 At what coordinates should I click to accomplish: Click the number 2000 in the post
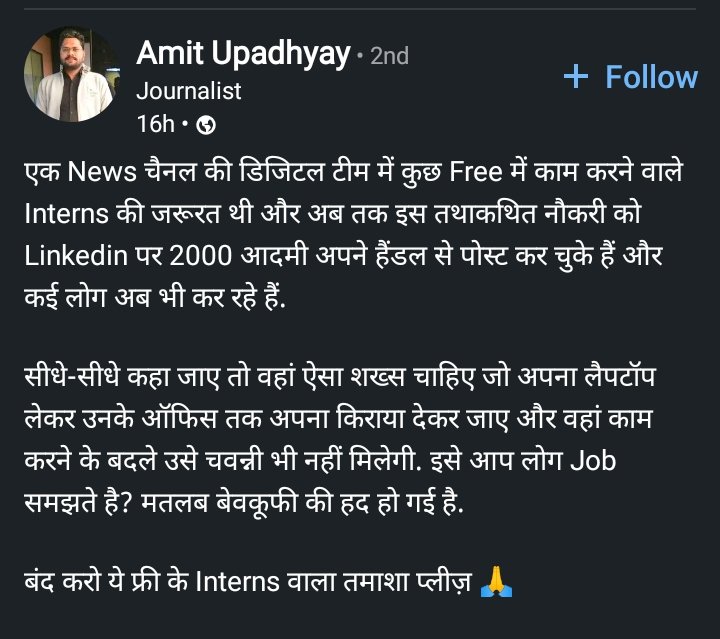(x=201, y=256)
